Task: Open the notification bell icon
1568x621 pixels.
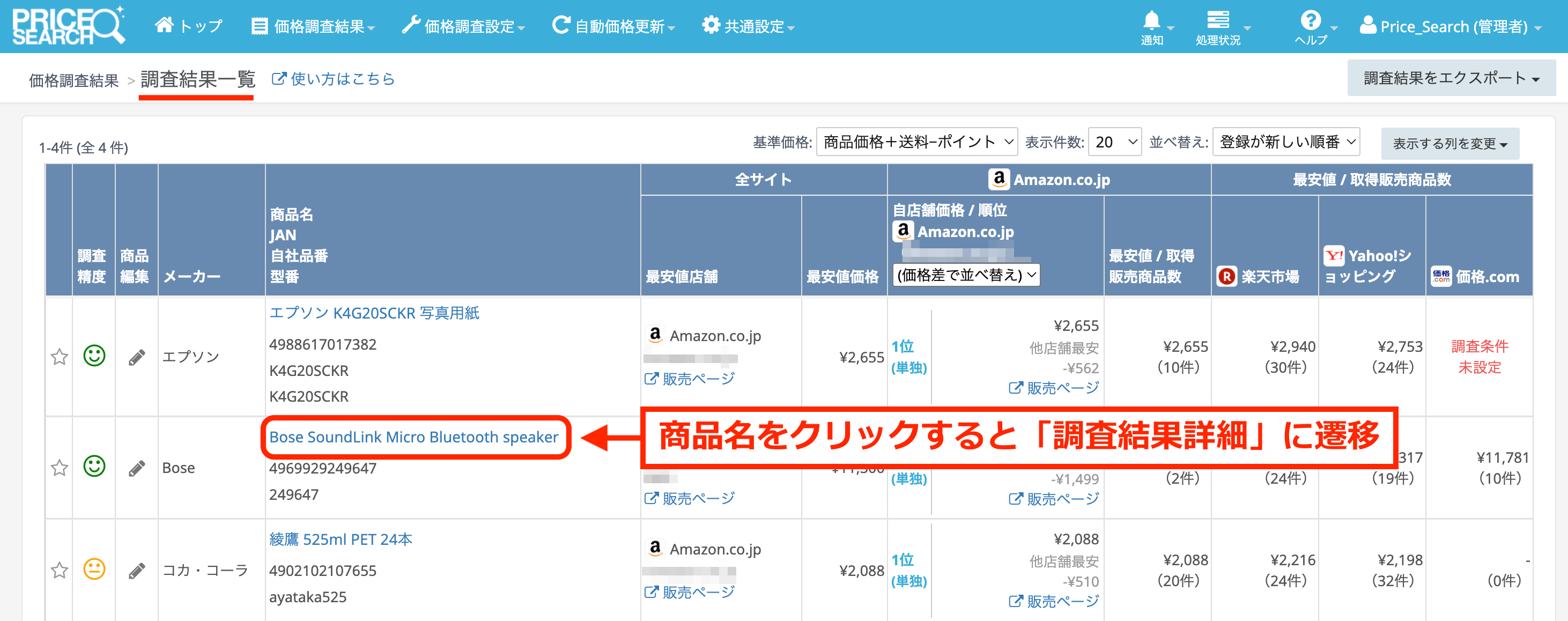Action: click(1151, 22)
